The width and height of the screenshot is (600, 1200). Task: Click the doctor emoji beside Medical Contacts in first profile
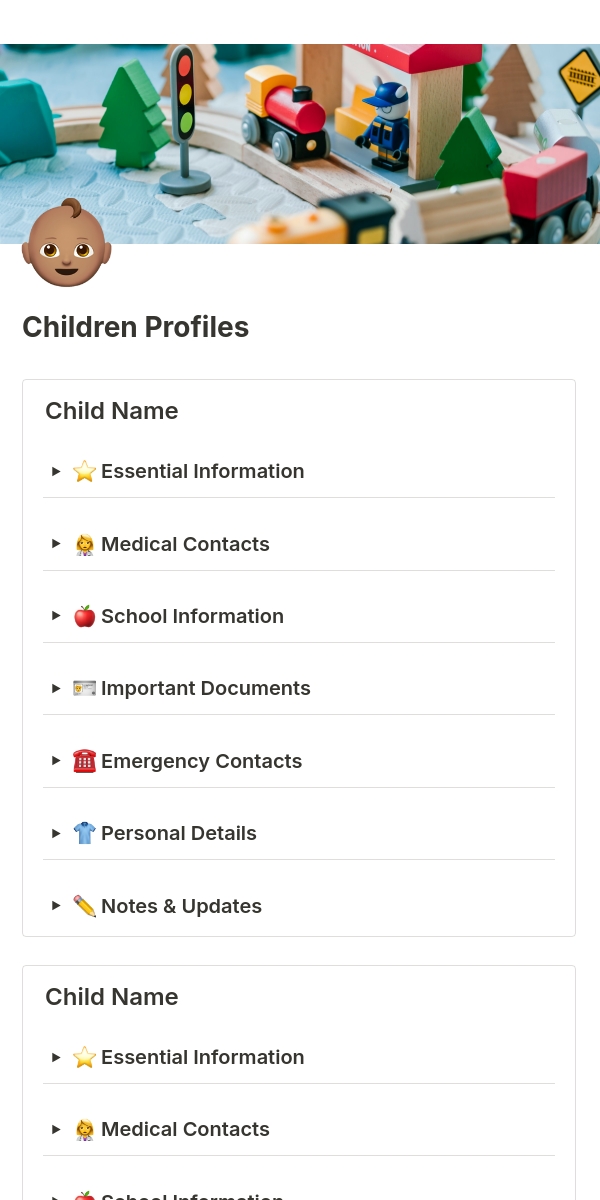[x=85, y=544]
